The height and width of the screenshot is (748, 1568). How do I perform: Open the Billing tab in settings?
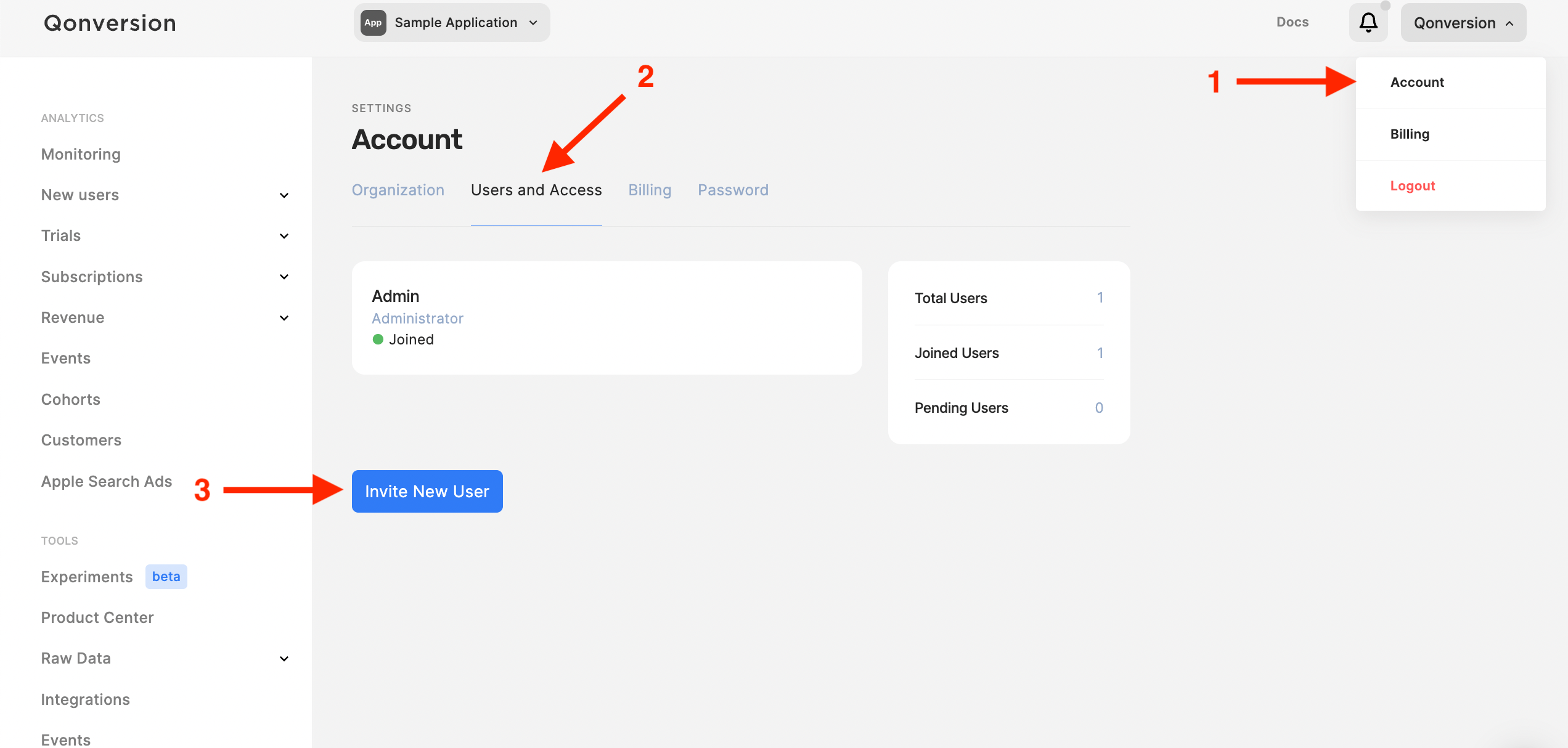point(650,190)
